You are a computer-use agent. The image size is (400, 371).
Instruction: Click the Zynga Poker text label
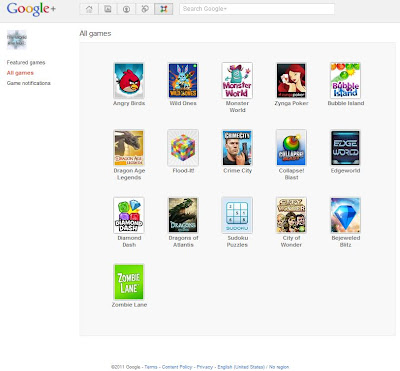(x=291, y=103)
